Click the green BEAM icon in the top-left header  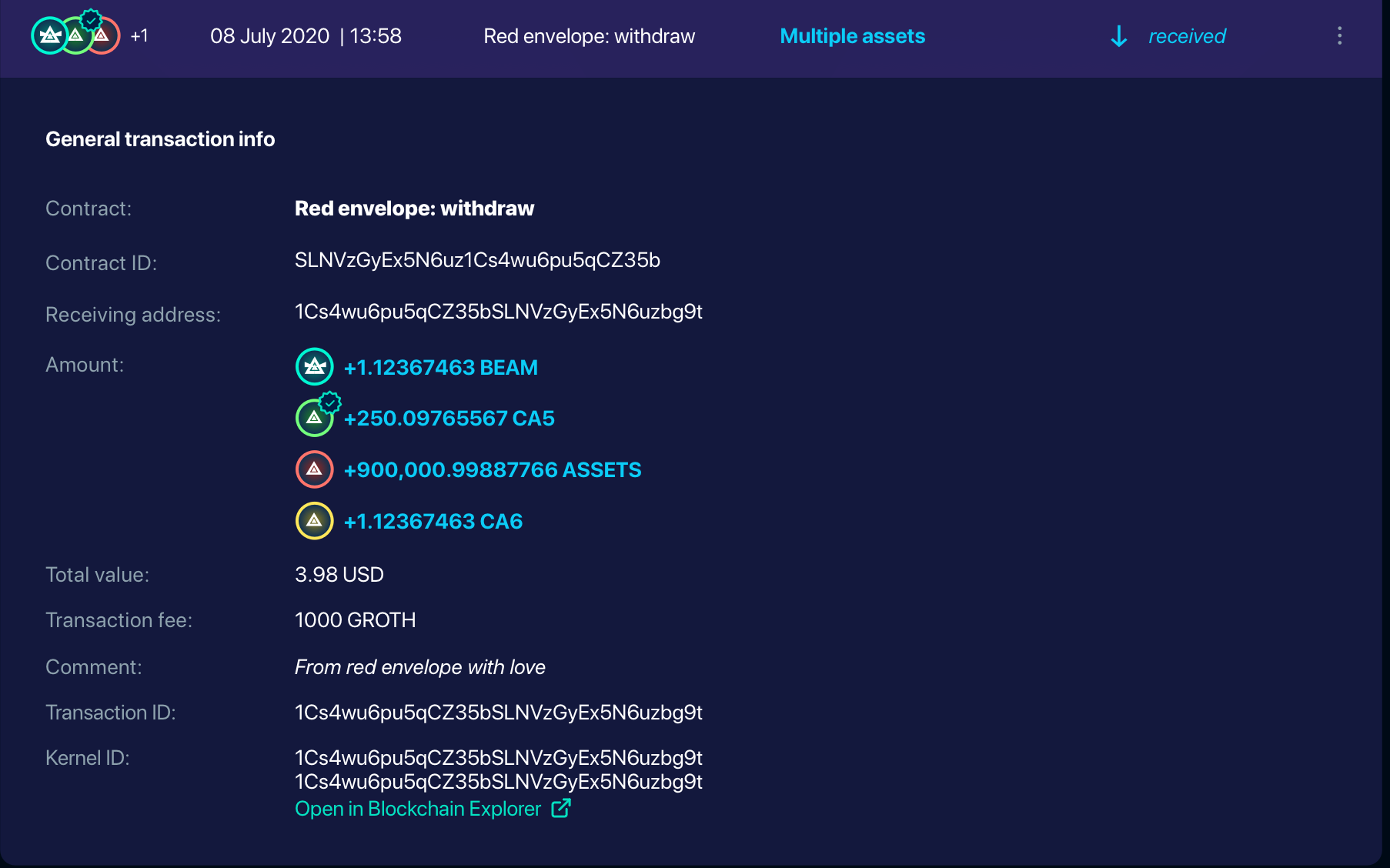click(x=49, y=35)
